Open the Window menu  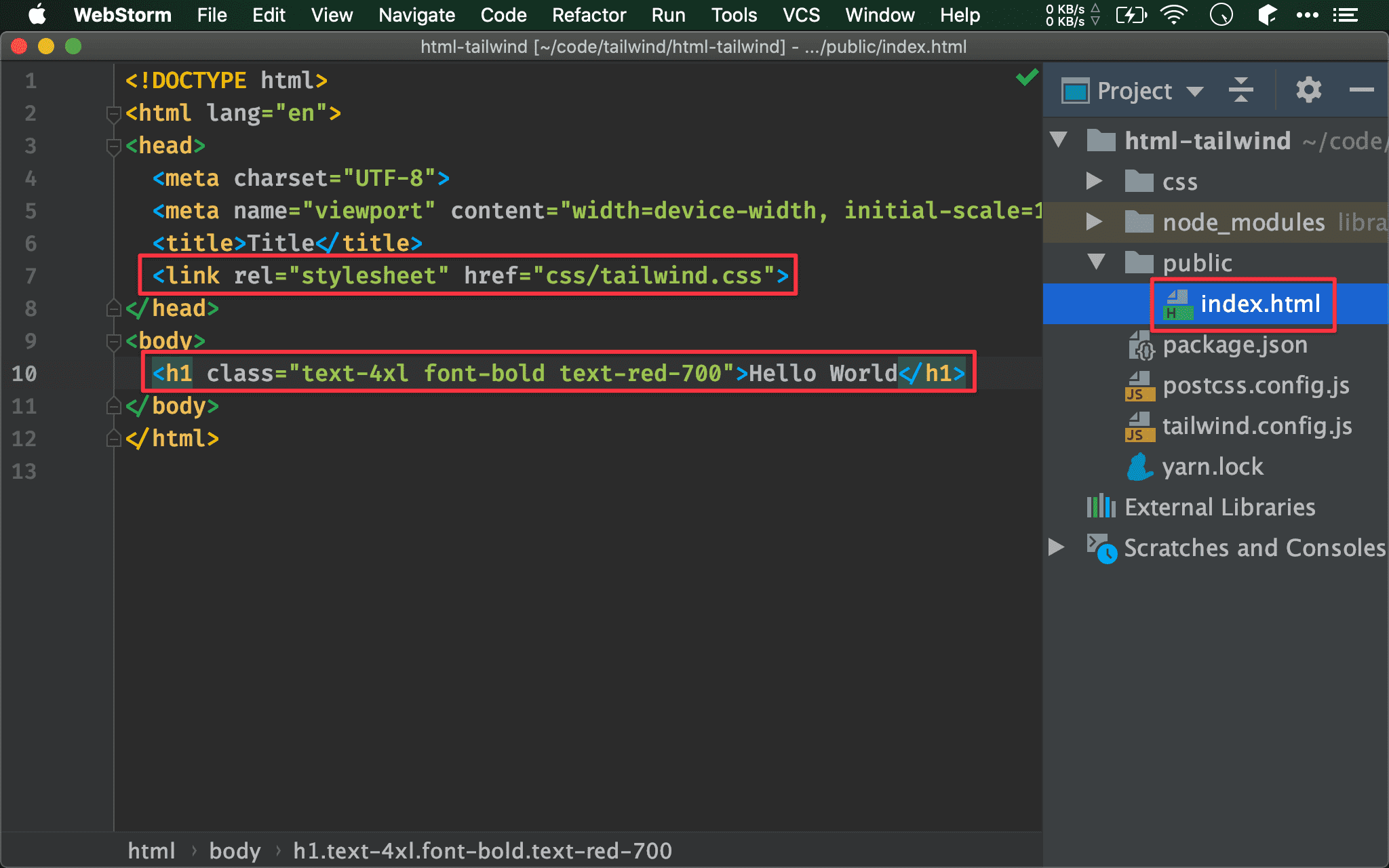coord(880,14)
